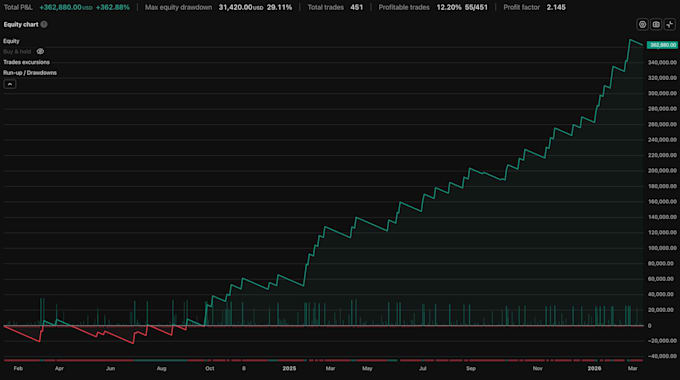
Task: Click the Feb label on the time axis
Action: pyautogui.click(x=18, y=369)
